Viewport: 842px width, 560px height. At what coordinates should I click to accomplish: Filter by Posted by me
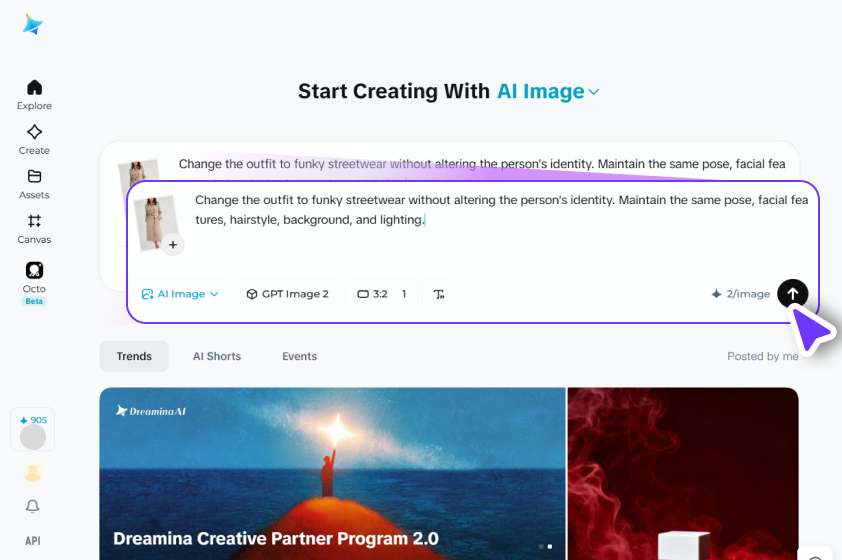[x=763, y=357]
